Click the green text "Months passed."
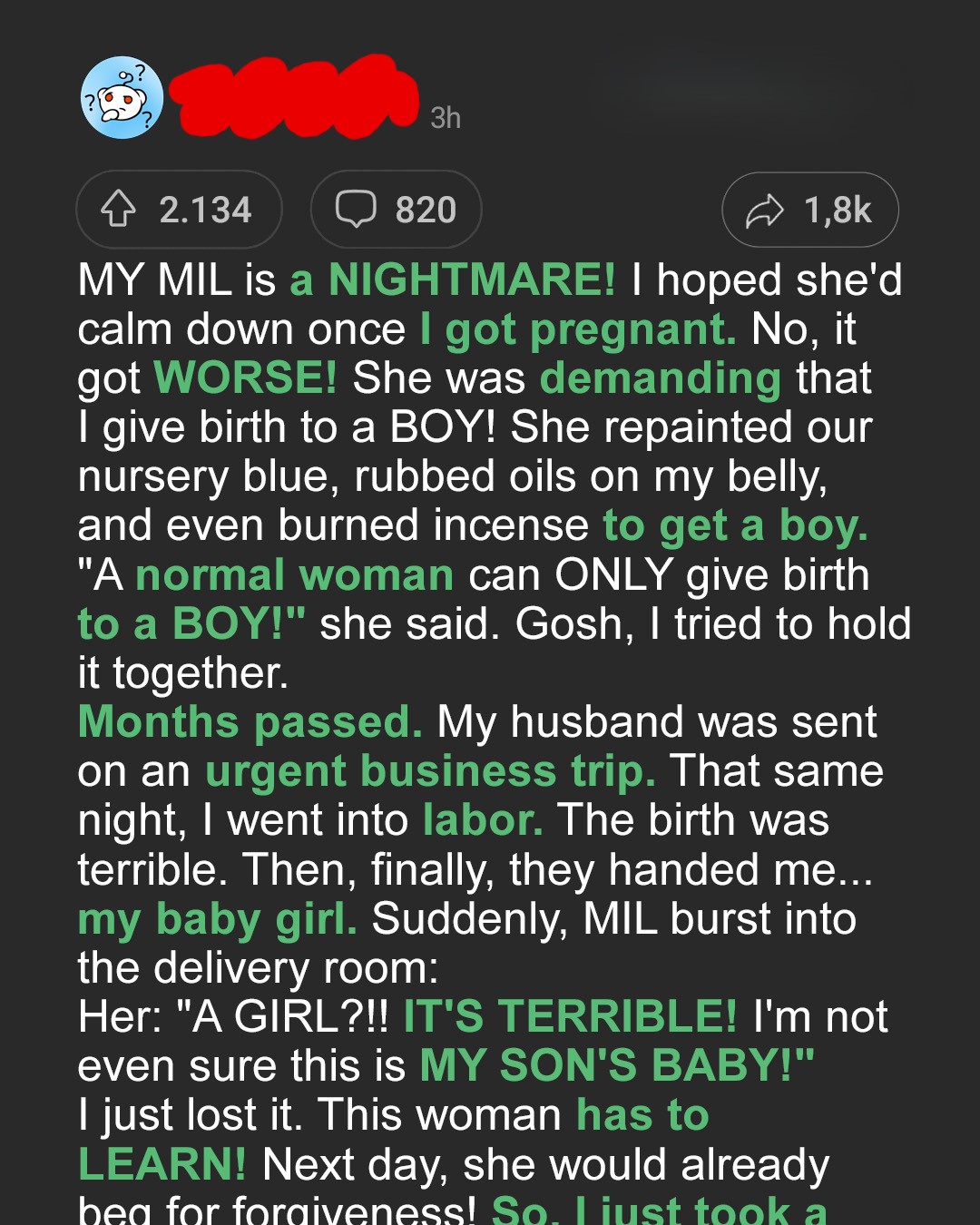 tap(250, 723)
